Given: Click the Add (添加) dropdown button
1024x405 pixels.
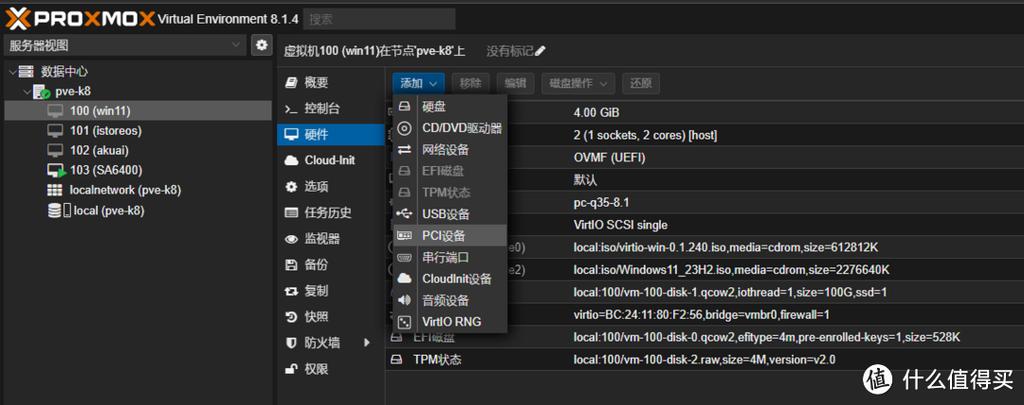Looking at the screenshot, I should 419,83.
